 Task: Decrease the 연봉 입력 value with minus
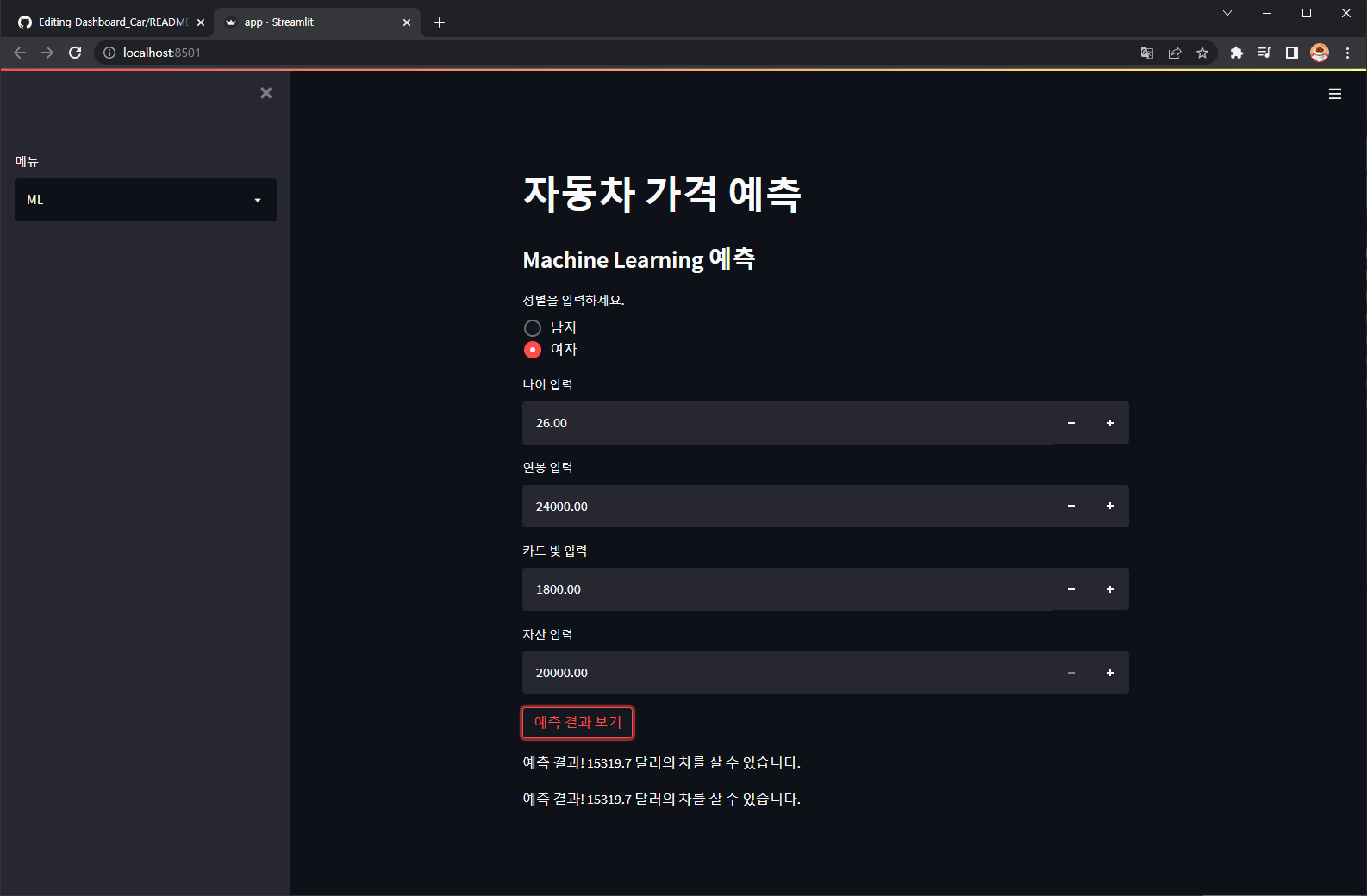(x=1071, y=507)
